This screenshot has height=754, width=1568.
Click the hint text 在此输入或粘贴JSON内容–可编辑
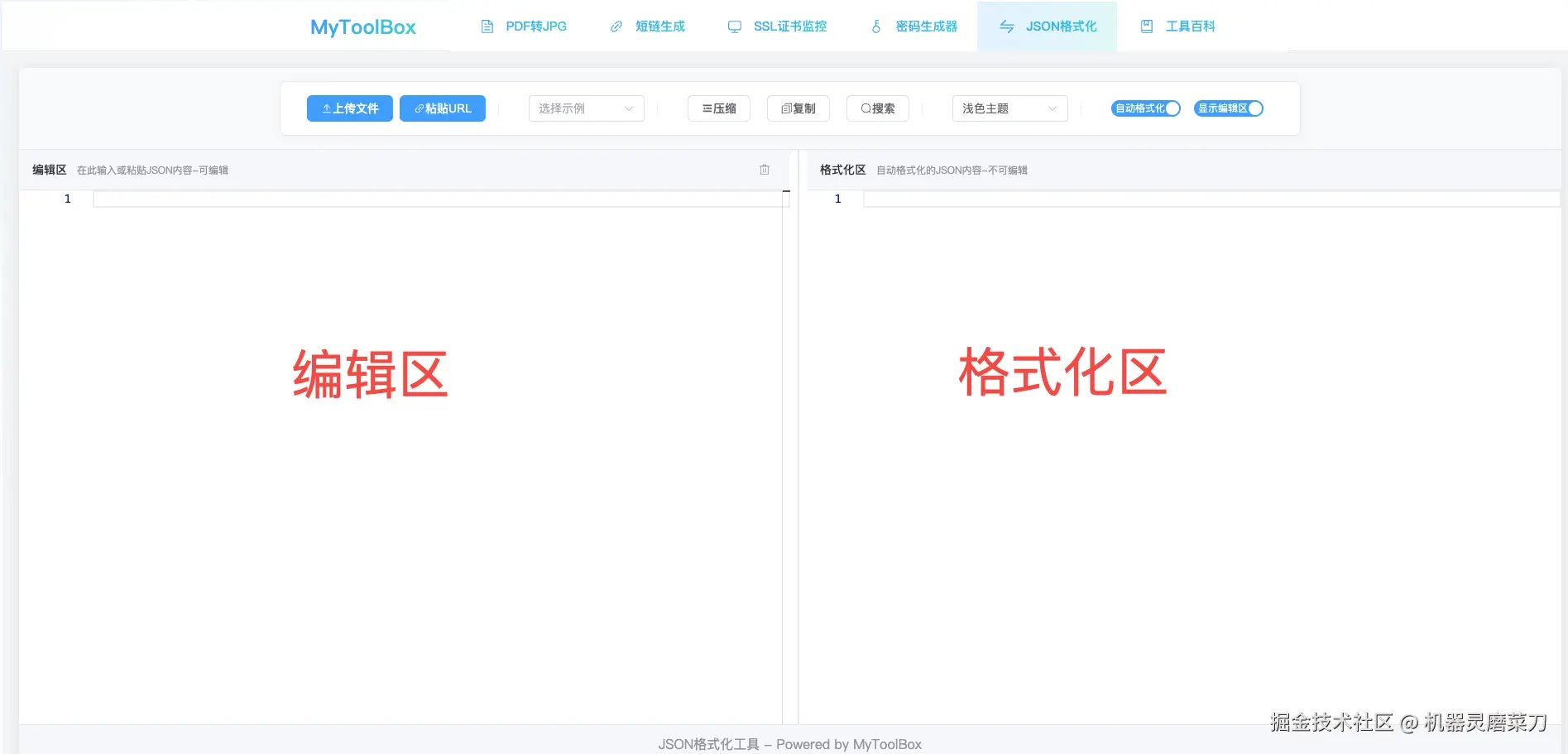[x=152, y=170]
